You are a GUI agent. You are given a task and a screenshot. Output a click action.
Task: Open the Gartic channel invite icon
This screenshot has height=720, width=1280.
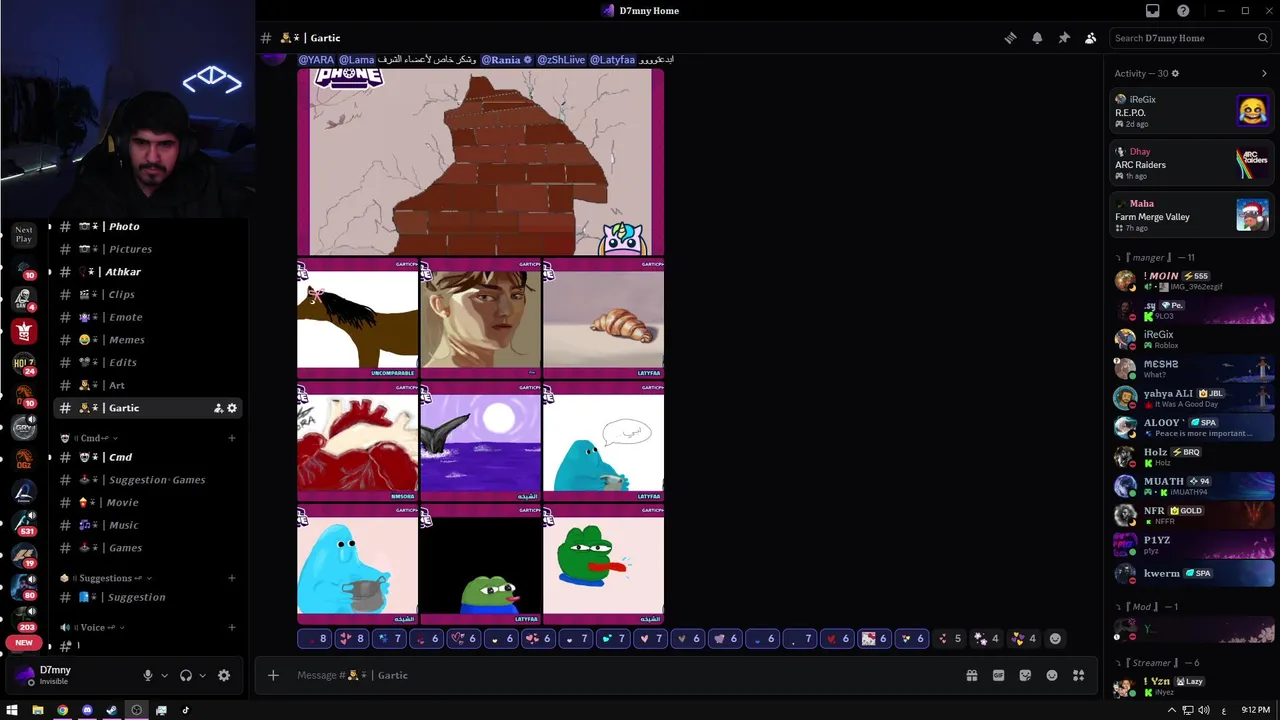(x=218, y=408)
